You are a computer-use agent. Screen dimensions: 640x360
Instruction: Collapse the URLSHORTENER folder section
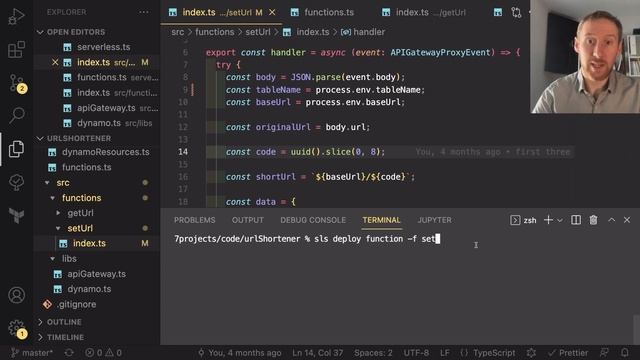tap(79, 138)
